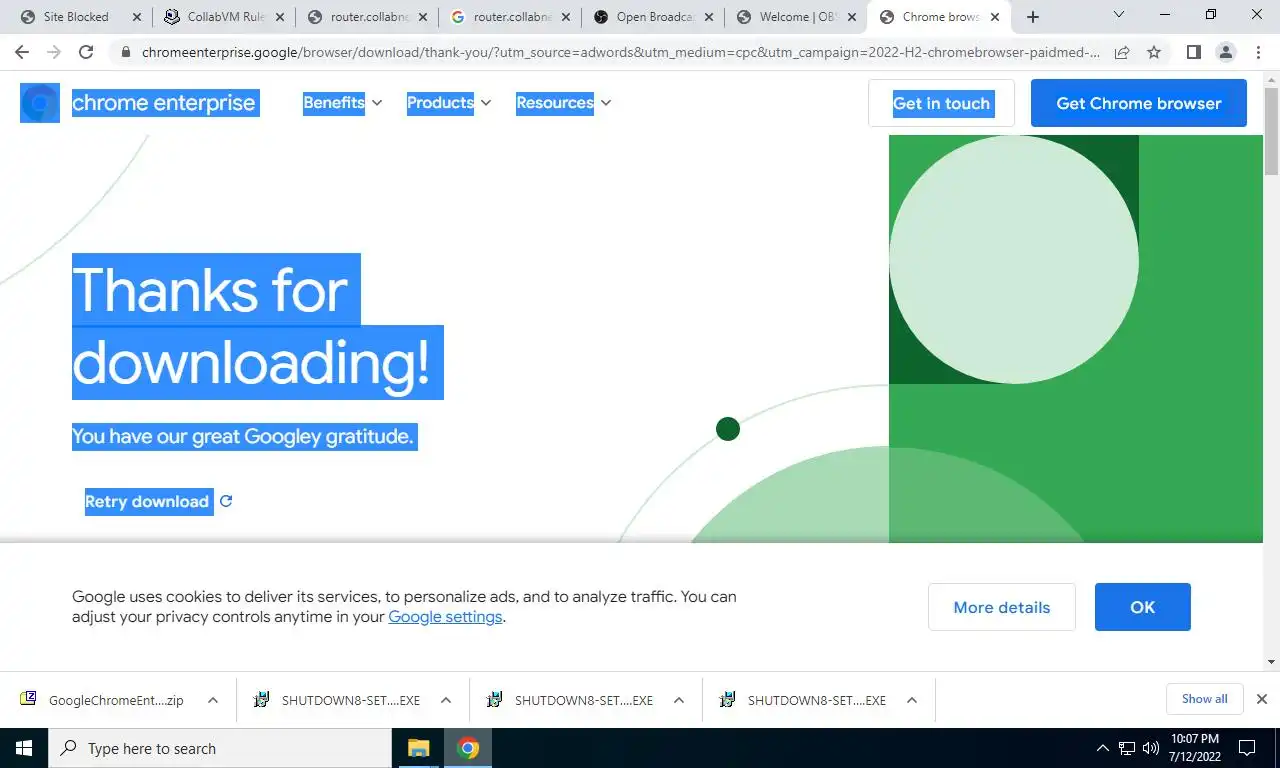Open the volume tray icon
The width and height of the screenshot is (1280, 768).
click(x=1151, y=748)
